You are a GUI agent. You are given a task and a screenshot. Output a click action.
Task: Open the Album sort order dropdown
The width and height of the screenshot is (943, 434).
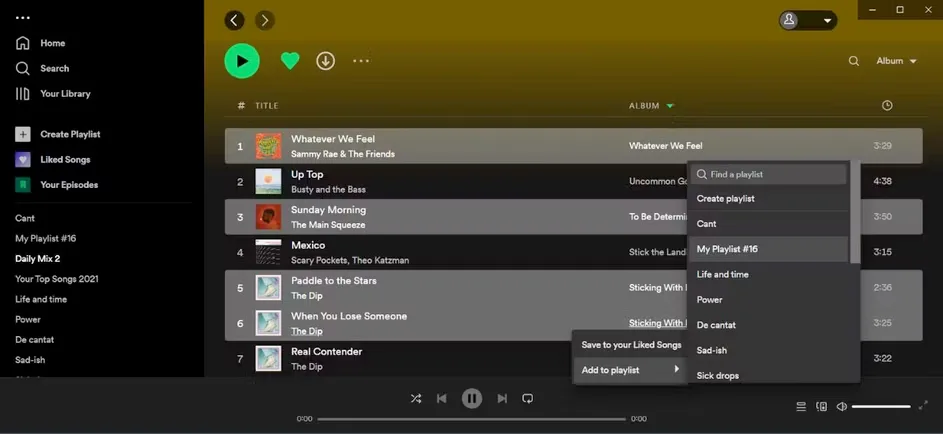tap(896, 61)
